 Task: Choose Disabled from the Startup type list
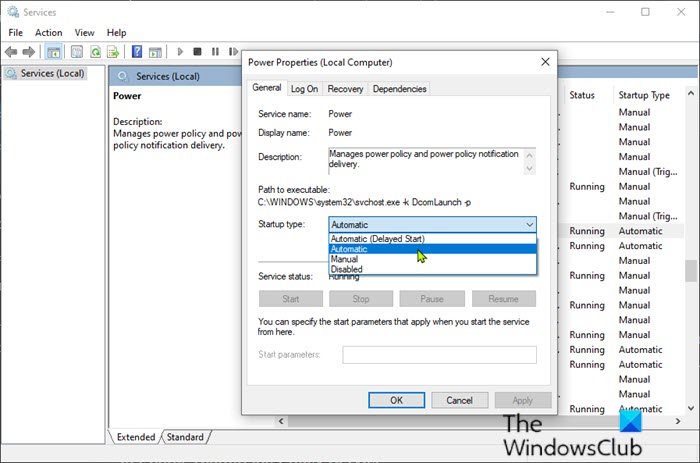point(433,269)
